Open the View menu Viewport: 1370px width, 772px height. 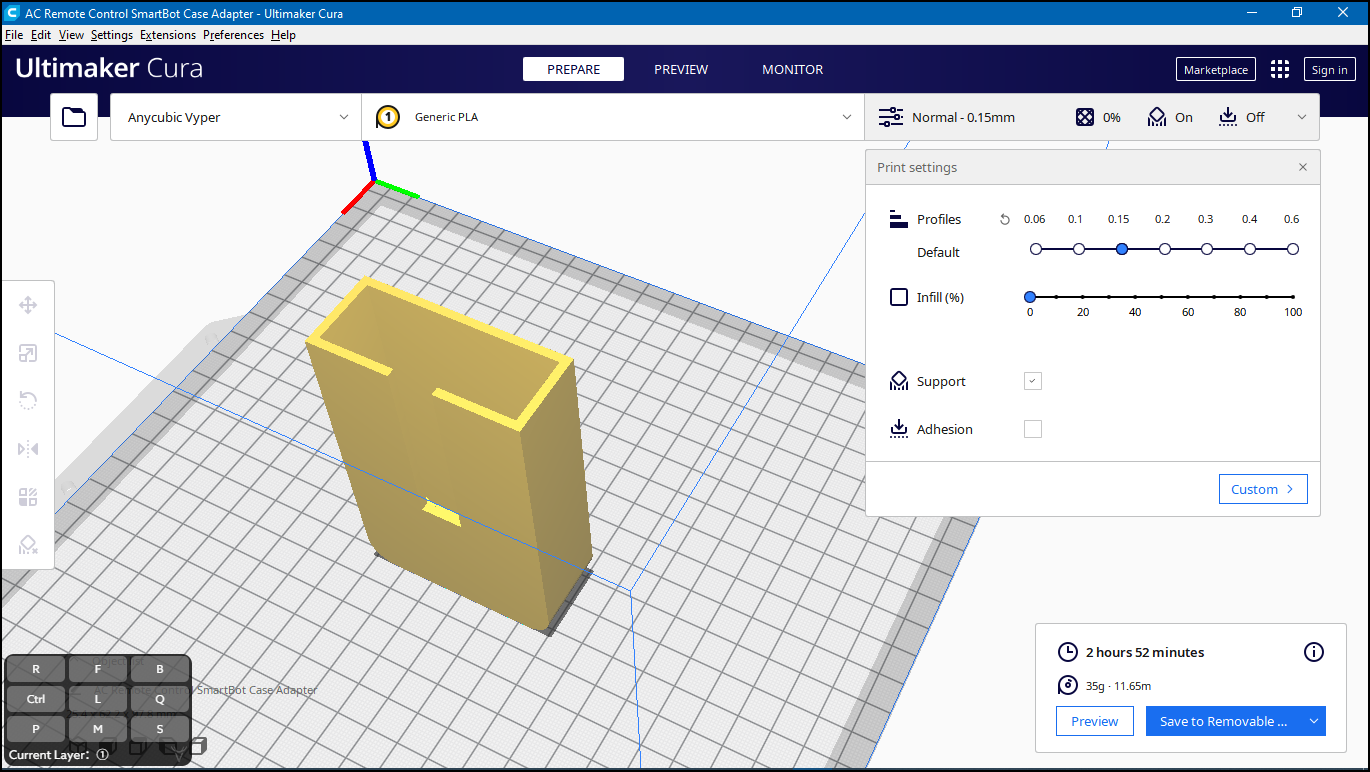[71, 35]
